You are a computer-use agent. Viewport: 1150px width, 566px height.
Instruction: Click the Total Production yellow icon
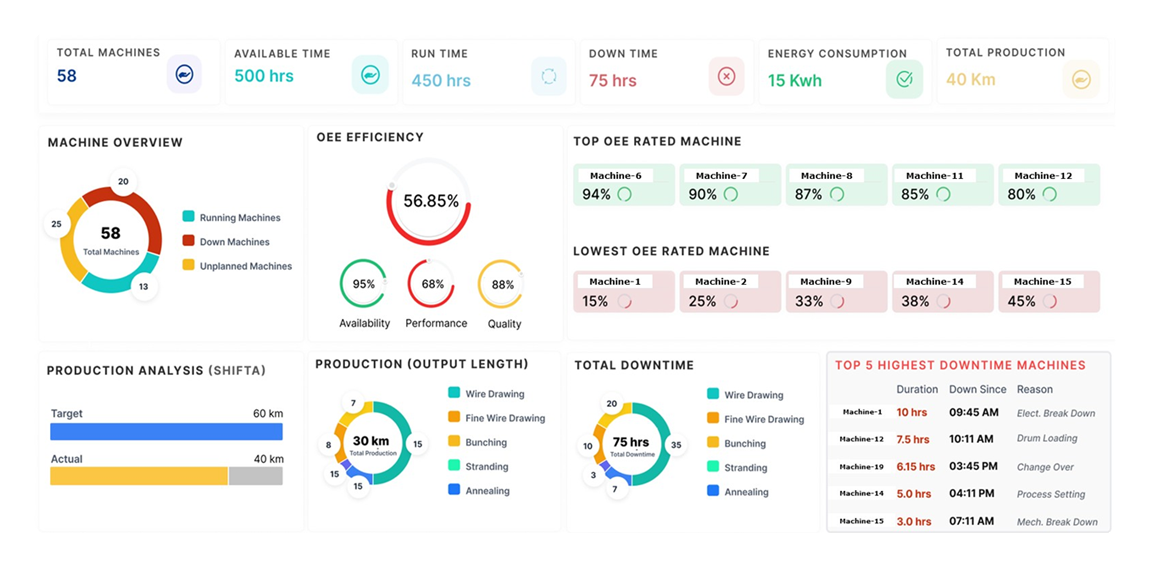point(1081,80)
